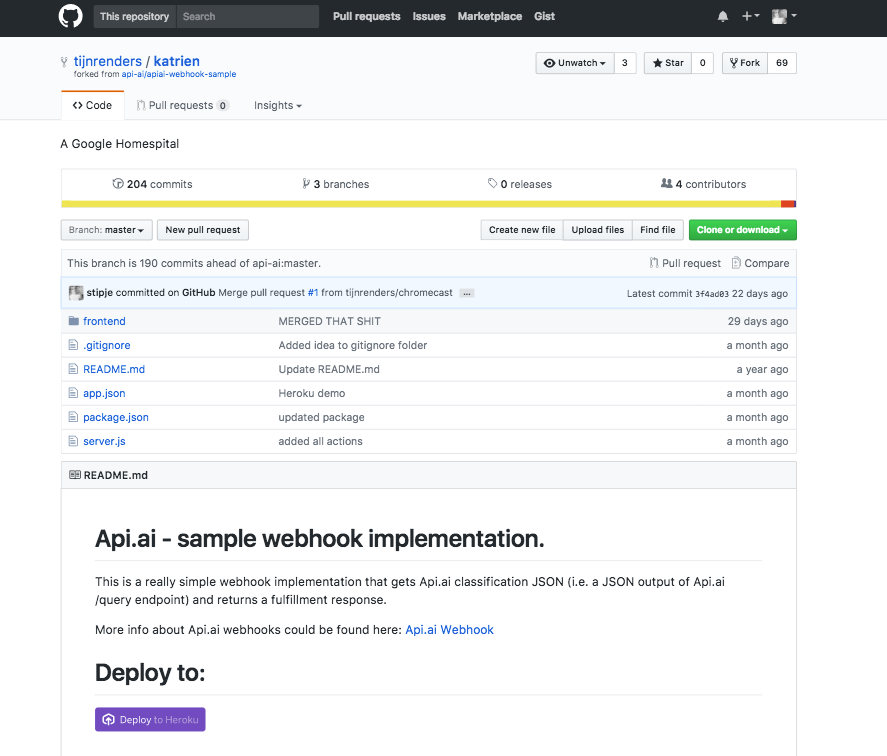Open the notifications bell
This screenshot has height=756, width=887.
click(x=723, y=16)
